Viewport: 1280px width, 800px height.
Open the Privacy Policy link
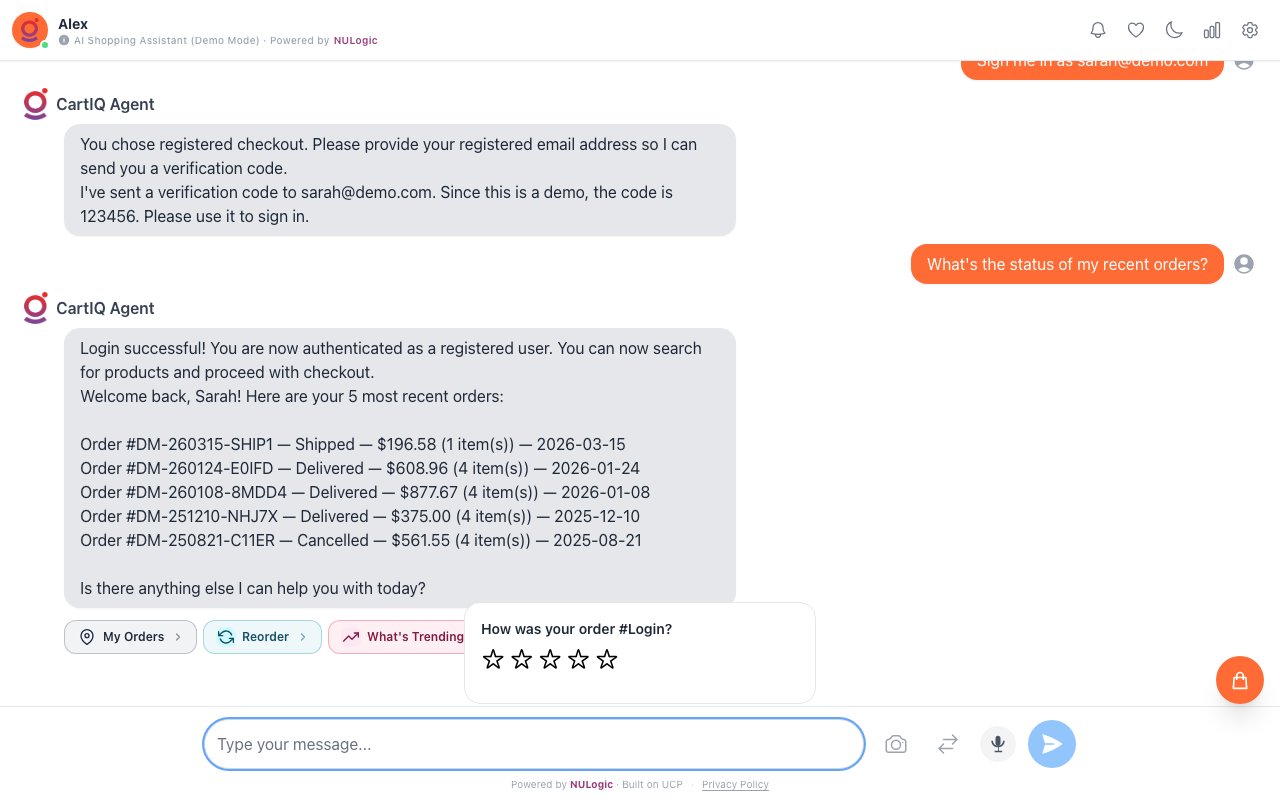click(x=735, y=785)
